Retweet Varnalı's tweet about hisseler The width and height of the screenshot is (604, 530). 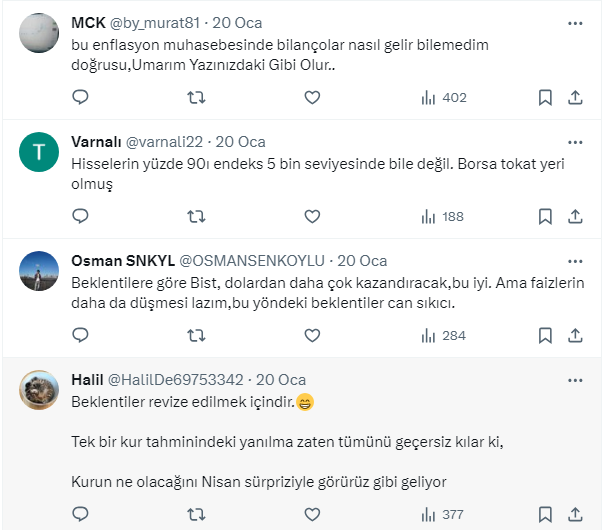coord(197,215)
